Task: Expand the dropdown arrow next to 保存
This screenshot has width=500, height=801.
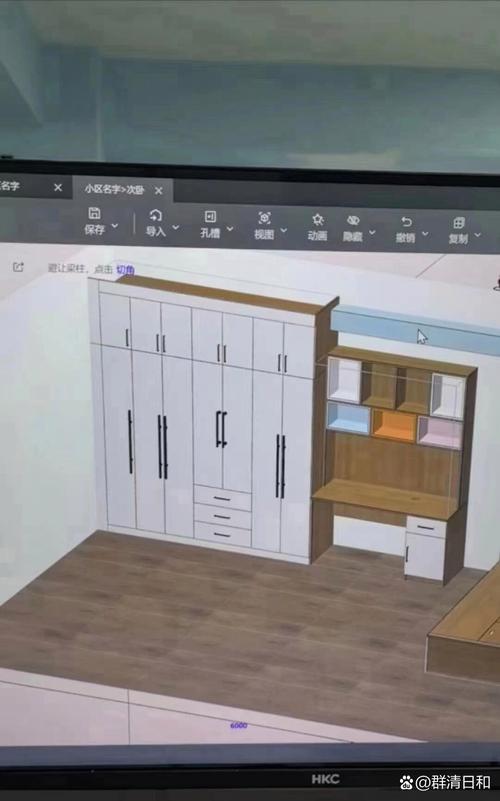Action: 115,225
